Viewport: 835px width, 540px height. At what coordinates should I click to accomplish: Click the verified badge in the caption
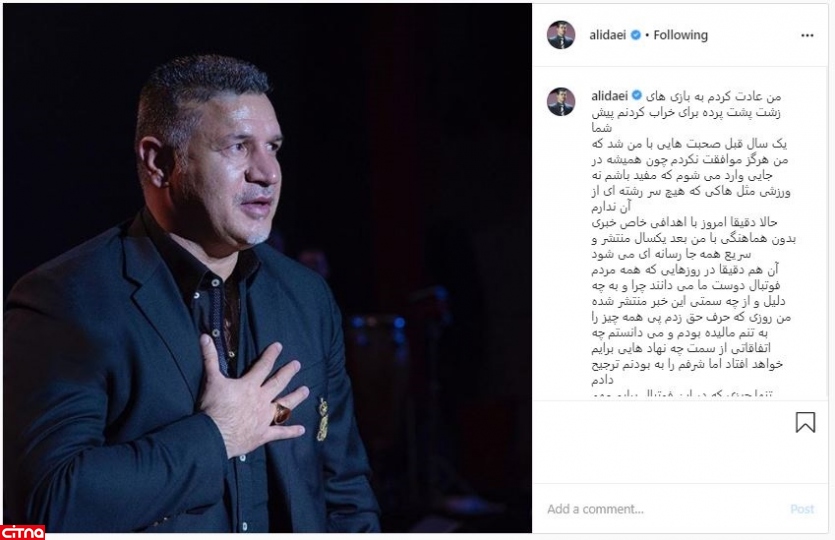[x=636, y=96]
